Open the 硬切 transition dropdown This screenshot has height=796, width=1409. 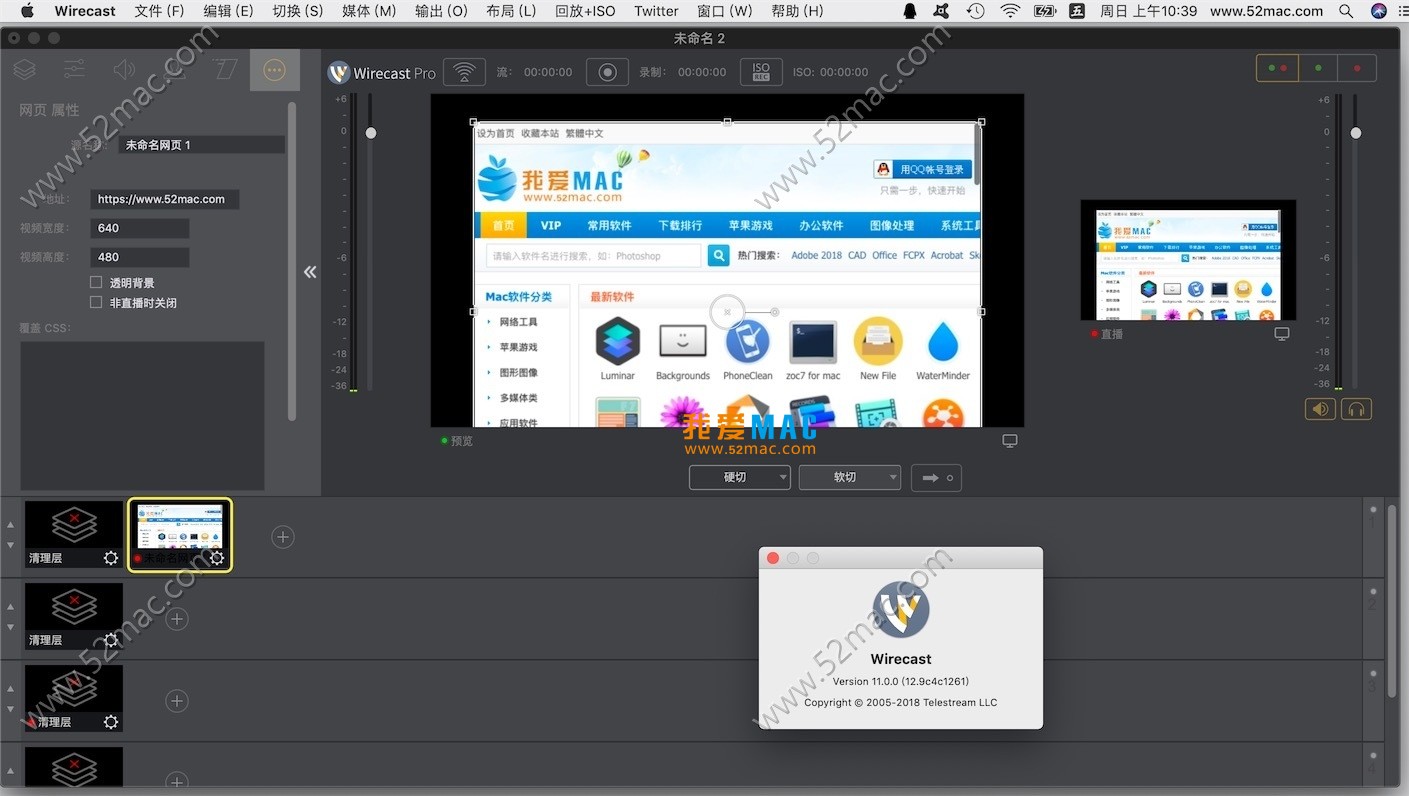click(x=739, y=478)
